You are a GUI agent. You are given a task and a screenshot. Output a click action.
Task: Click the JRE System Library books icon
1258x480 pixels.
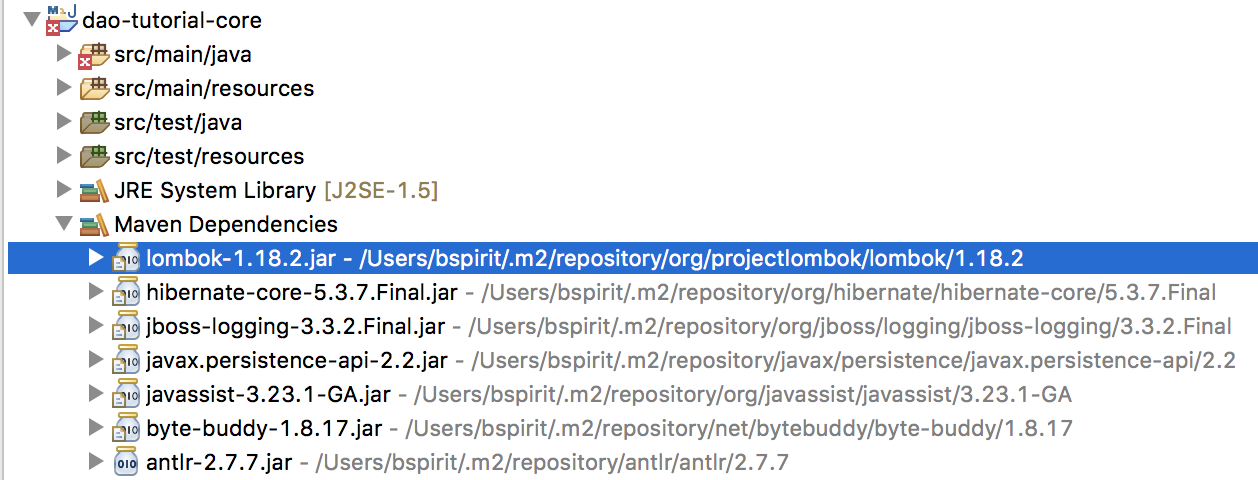[94, 190]
